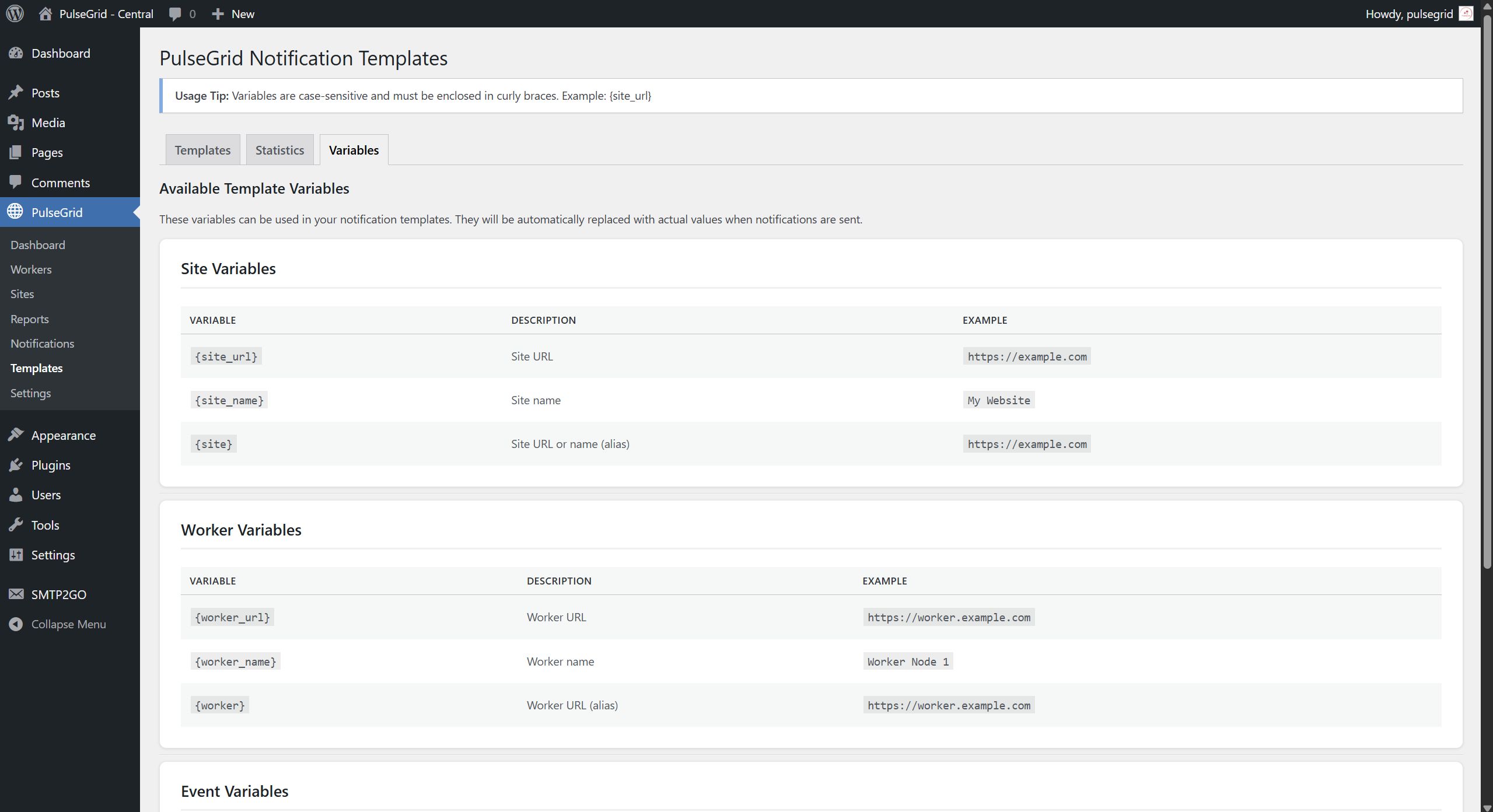The height and width of the screenshot is (812, 1493).
Task: Click the WordPress logo icon
Action: (15, 13)
